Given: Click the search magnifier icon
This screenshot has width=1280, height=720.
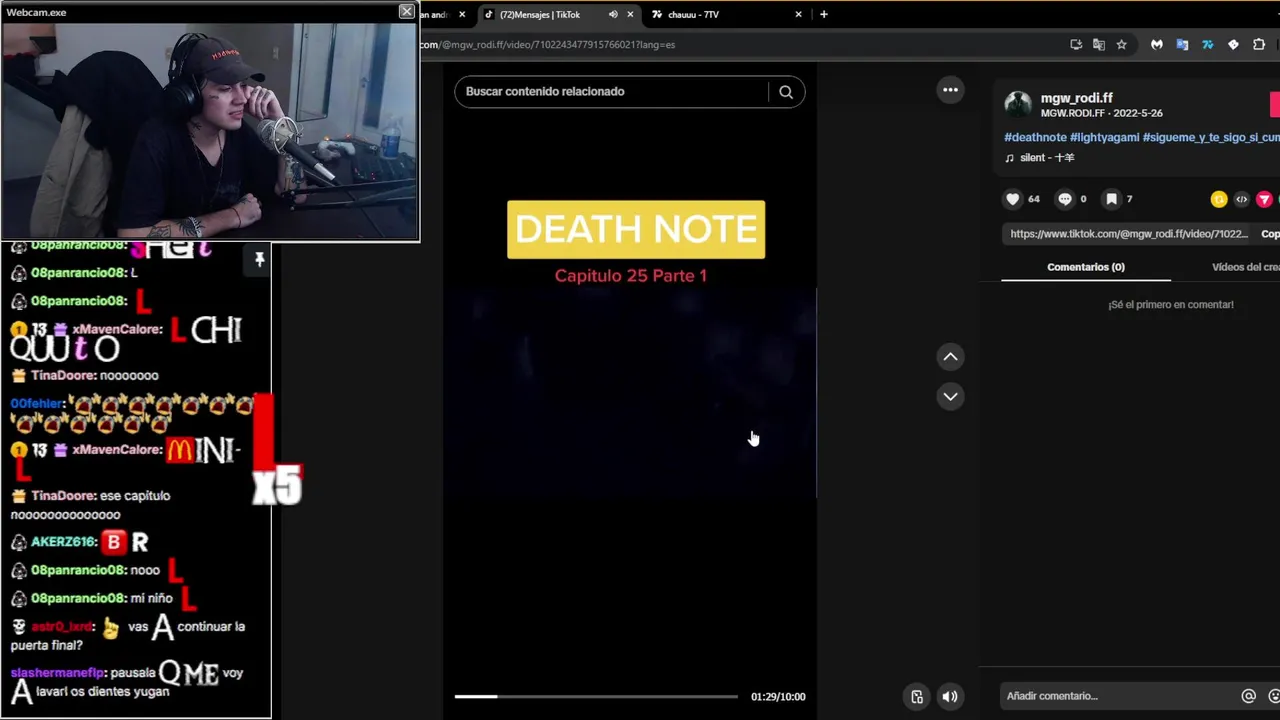Looking at the screenshot, I should click(786, 92).
